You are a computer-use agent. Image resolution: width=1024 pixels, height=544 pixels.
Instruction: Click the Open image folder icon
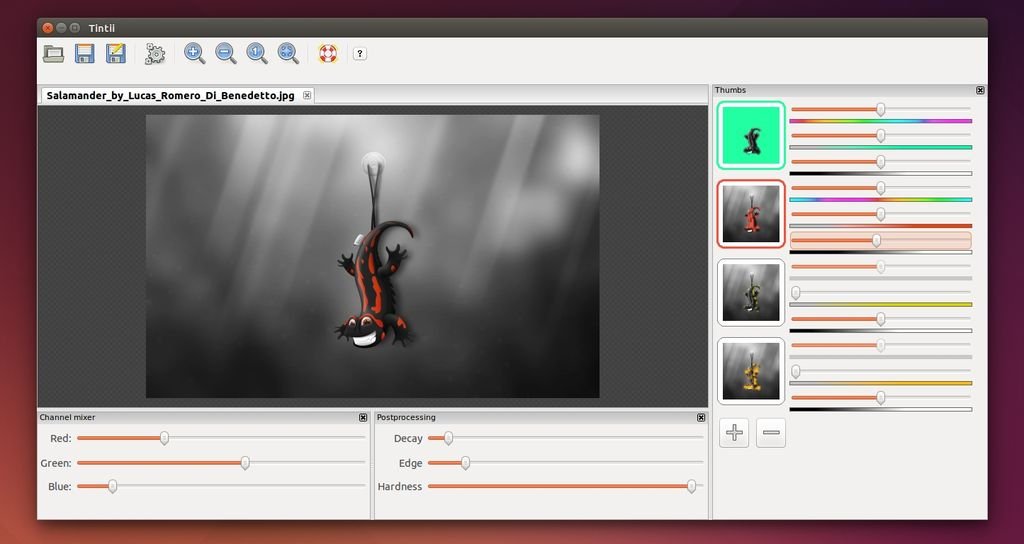pyautogui.click(x=54, y=53)
